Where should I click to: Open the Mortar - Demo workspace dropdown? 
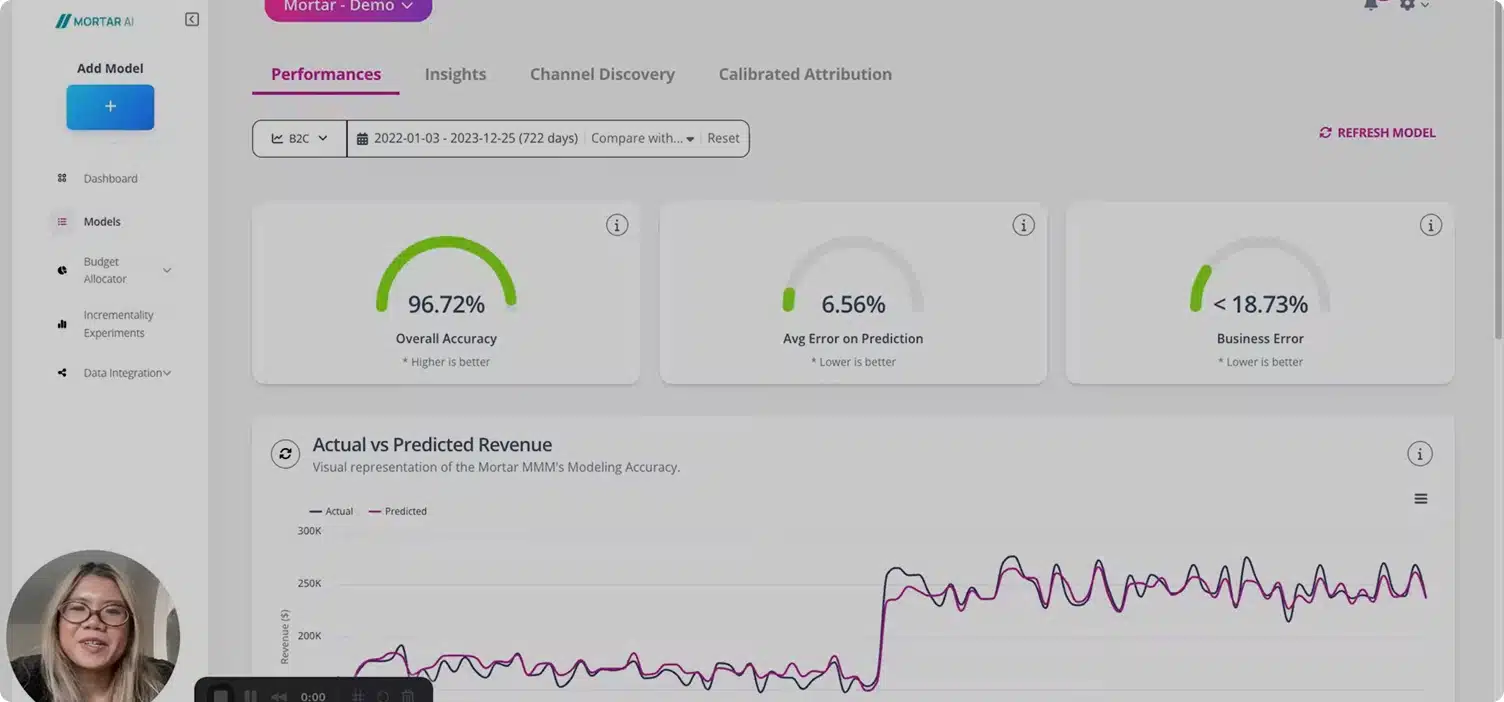[x=348, y=7]
